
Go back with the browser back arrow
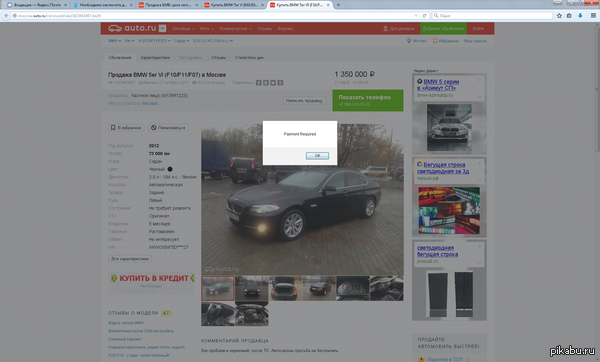tap(6, 16)
